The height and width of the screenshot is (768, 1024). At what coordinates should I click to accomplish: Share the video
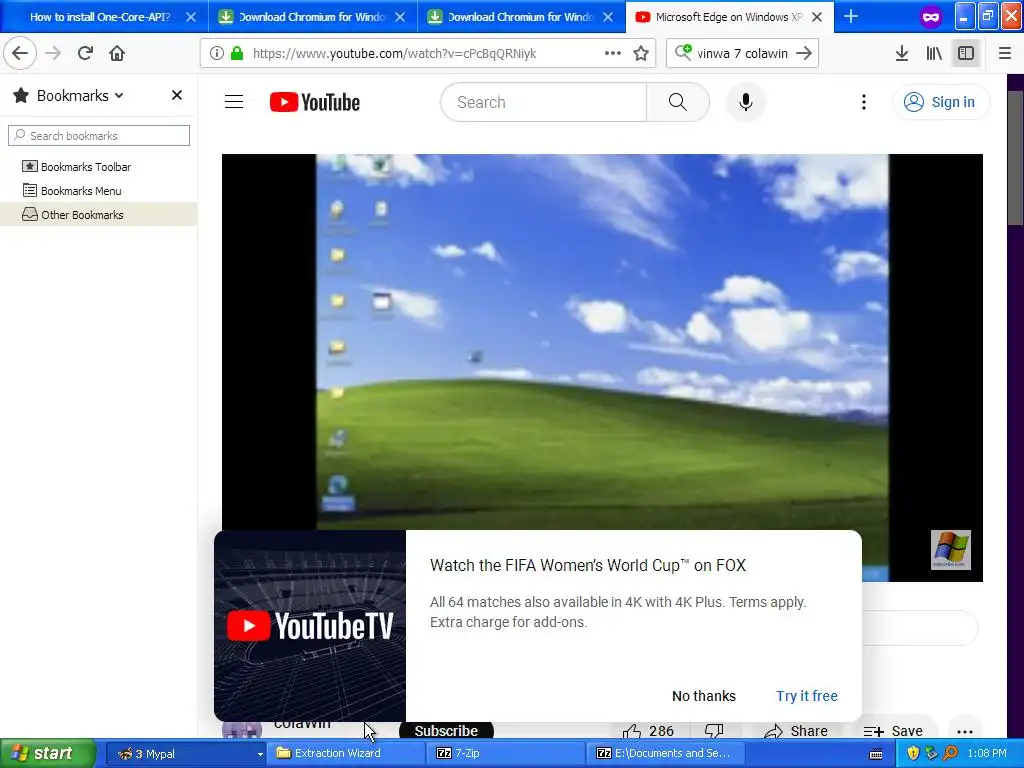pos(796,731)
